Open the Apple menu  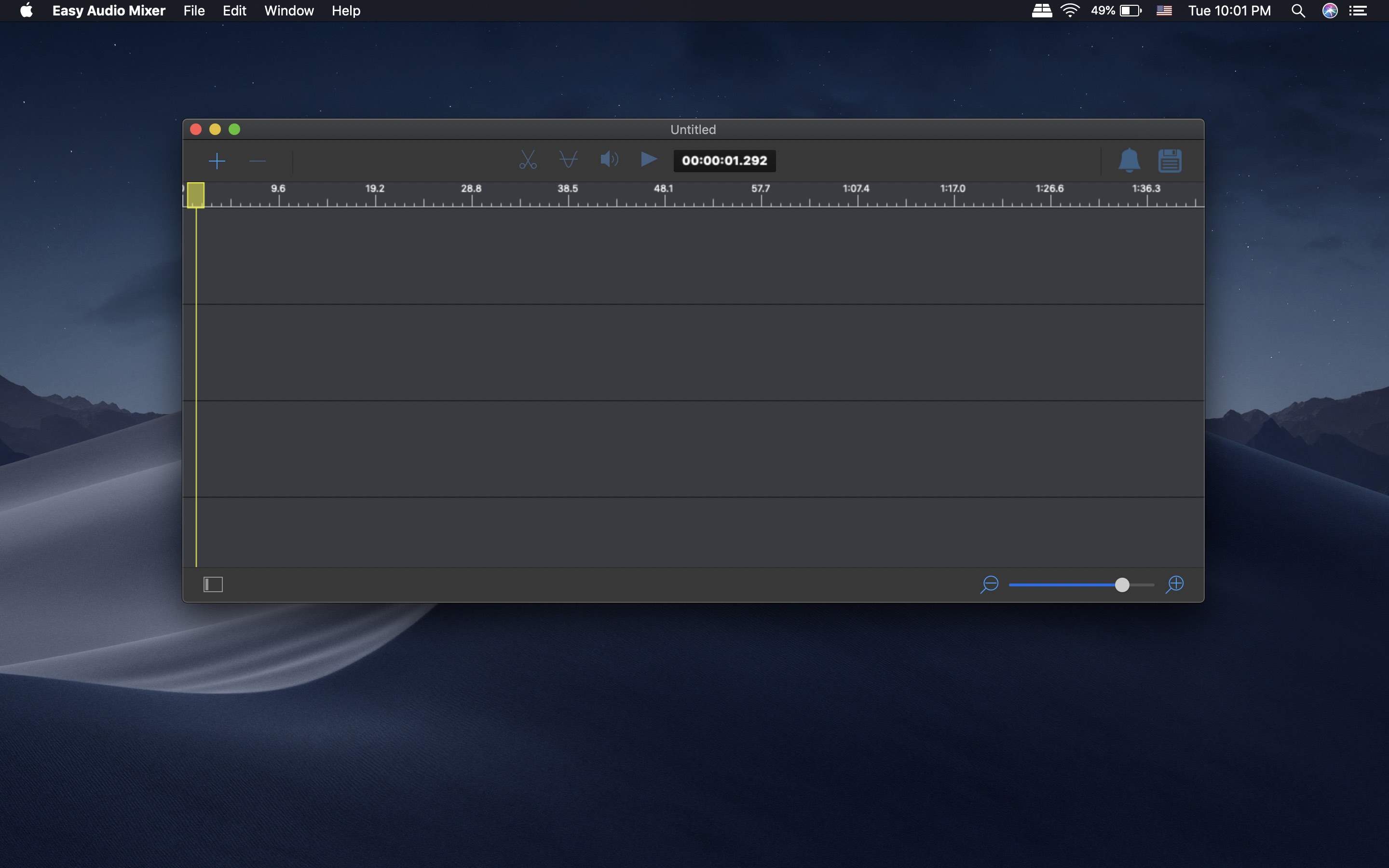click(x=27, y=10)
